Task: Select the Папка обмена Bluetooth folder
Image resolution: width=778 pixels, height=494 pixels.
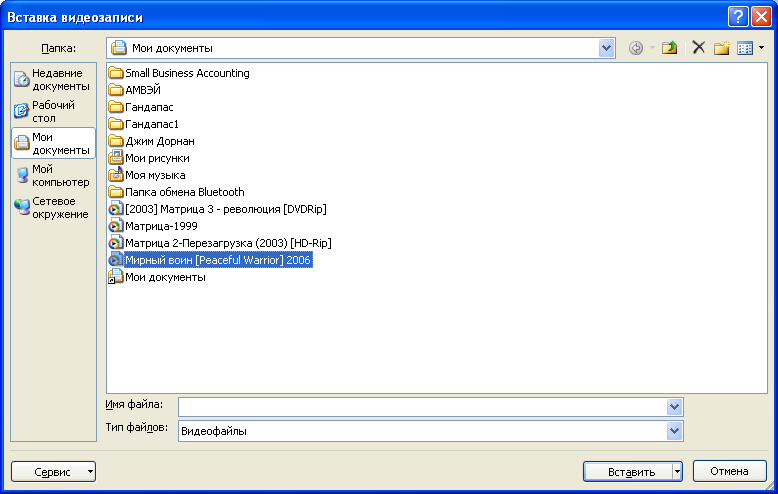Action: 177,192
